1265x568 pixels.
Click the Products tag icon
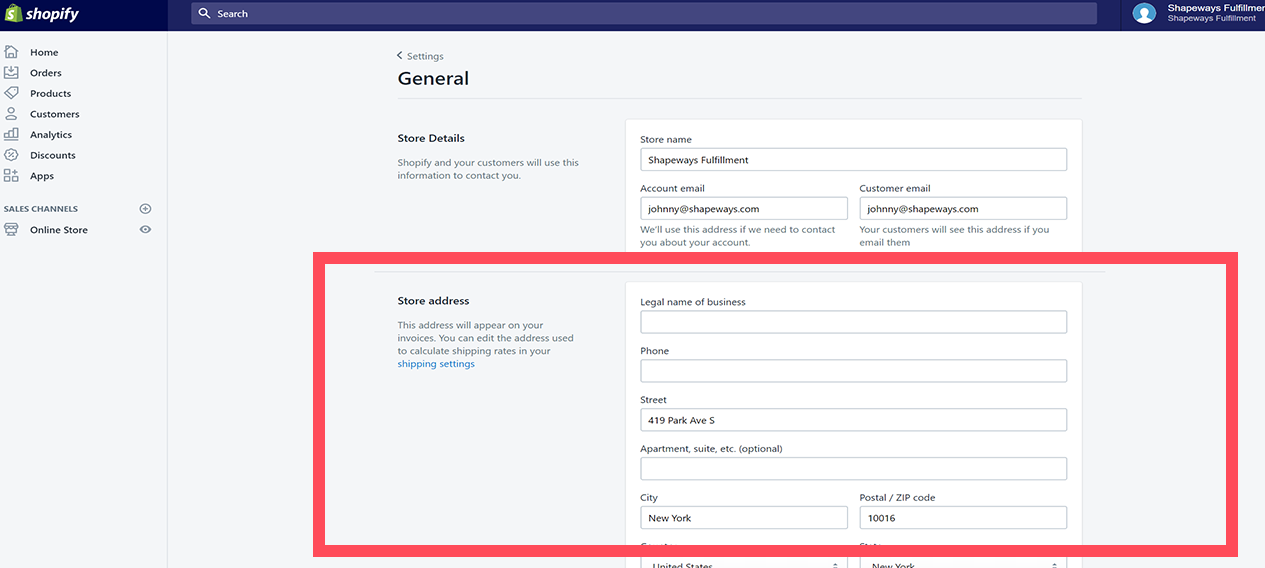click(x=11, y=93)
